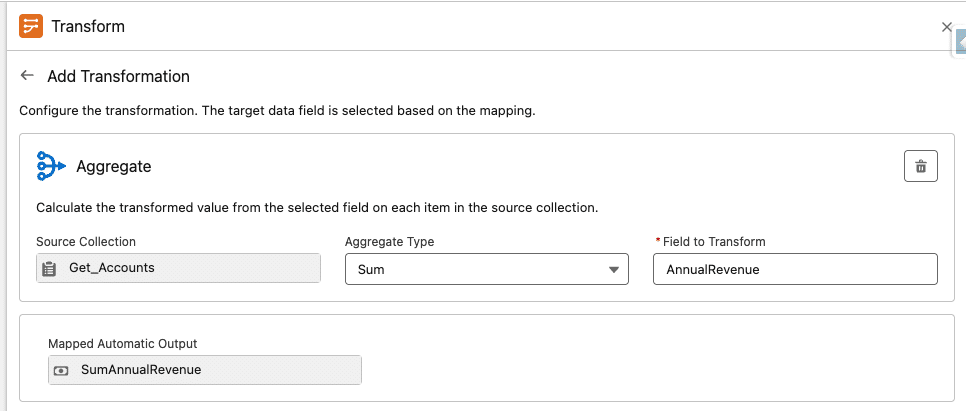This screenshot has height=411, width=966.
Task: Click the Field to Transform input
Action: 794,269
